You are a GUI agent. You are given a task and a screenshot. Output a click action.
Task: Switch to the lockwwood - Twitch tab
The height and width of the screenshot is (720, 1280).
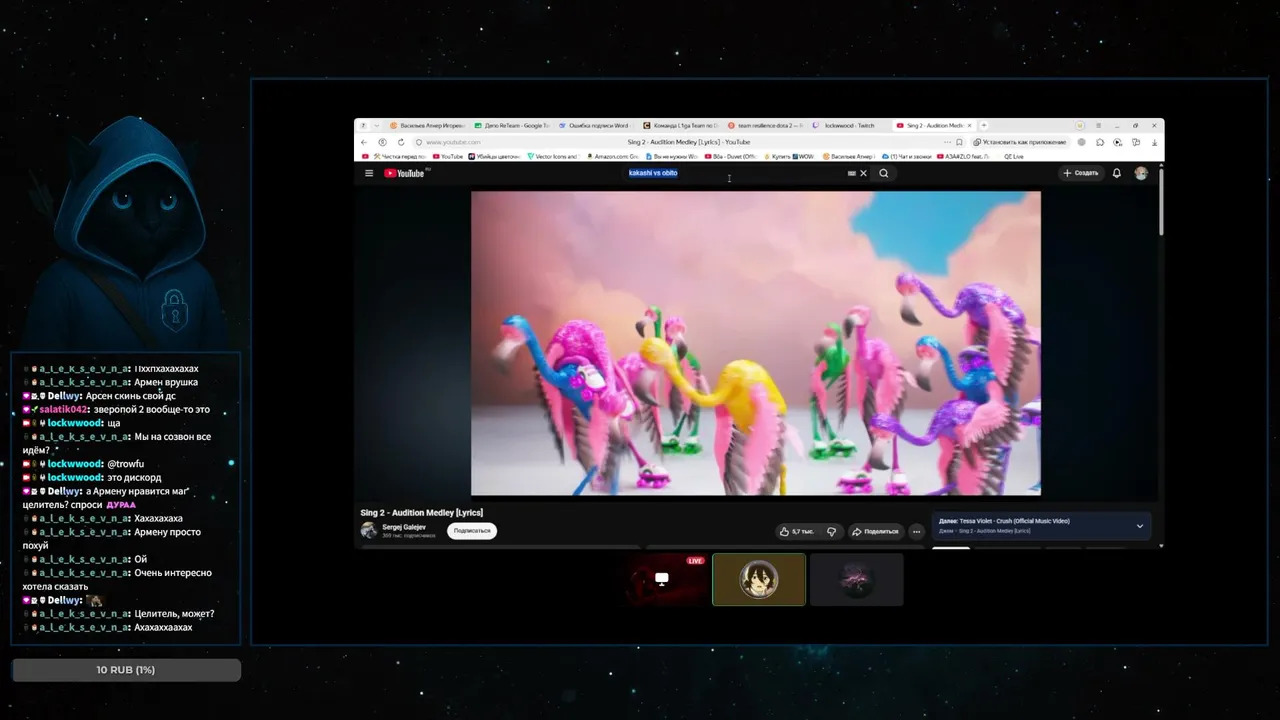pos(848,125)
